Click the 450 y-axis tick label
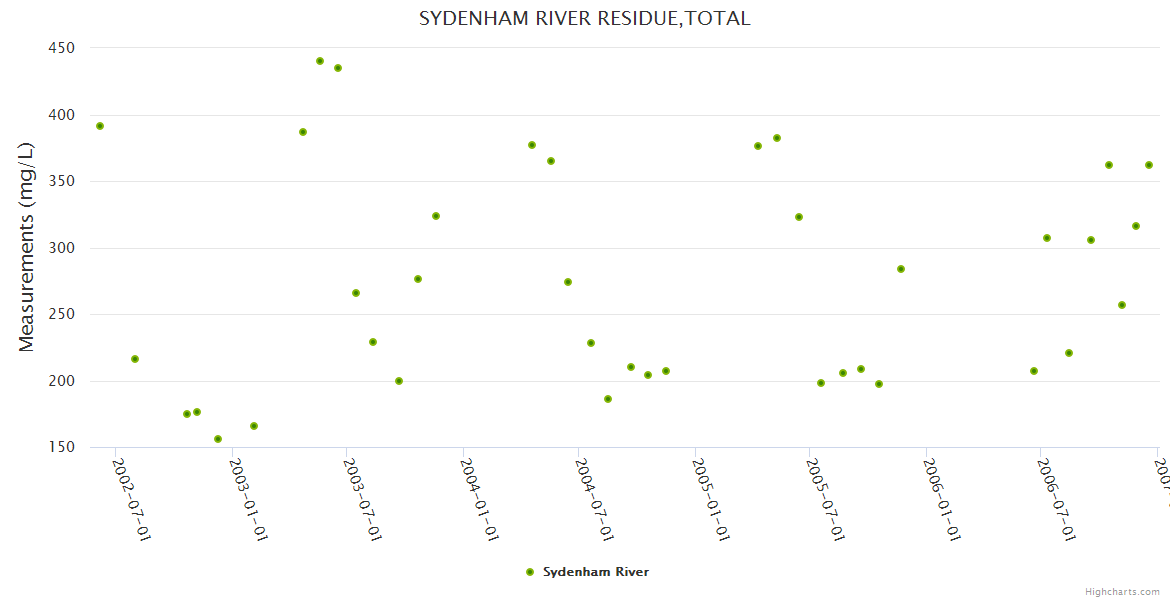 (x=61, y=48)
